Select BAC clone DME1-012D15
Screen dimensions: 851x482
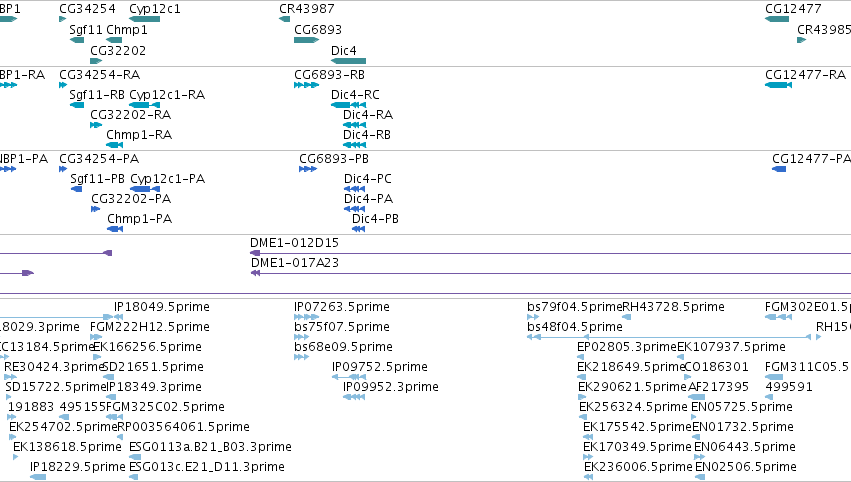[294, 243]
